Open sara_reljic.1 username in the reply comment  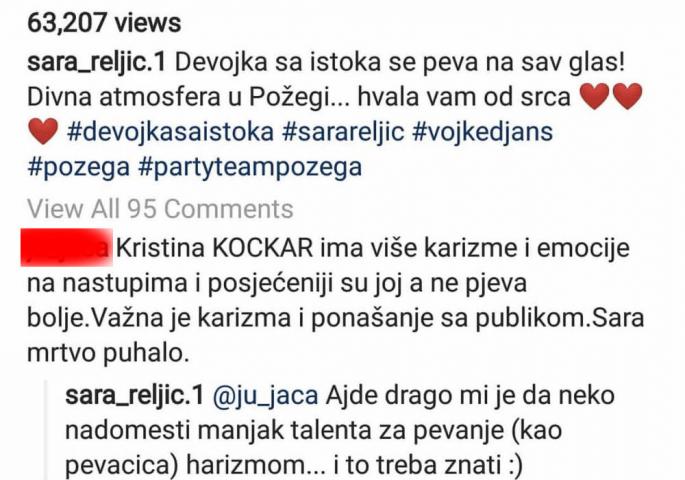coord(135,395)
